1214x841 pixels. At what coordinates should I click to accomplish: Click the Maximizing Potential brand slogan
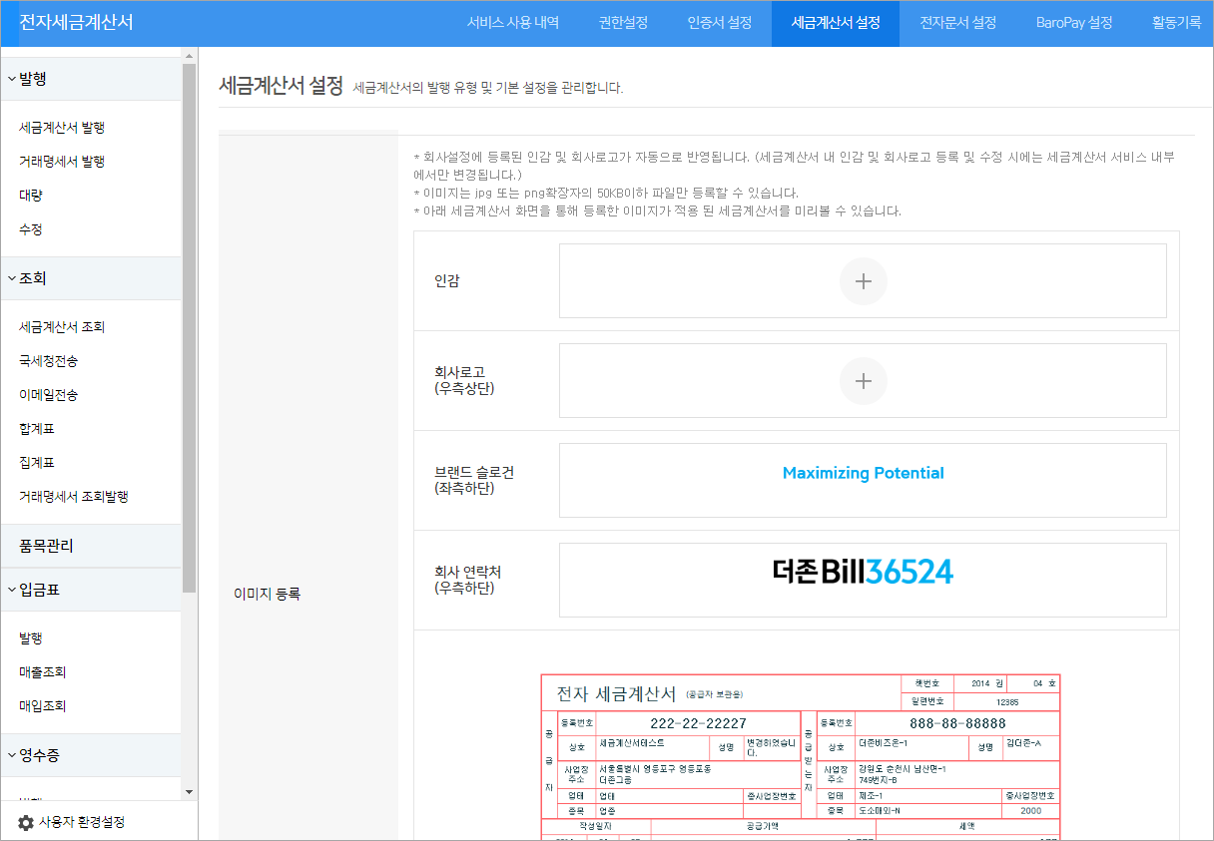863,473
